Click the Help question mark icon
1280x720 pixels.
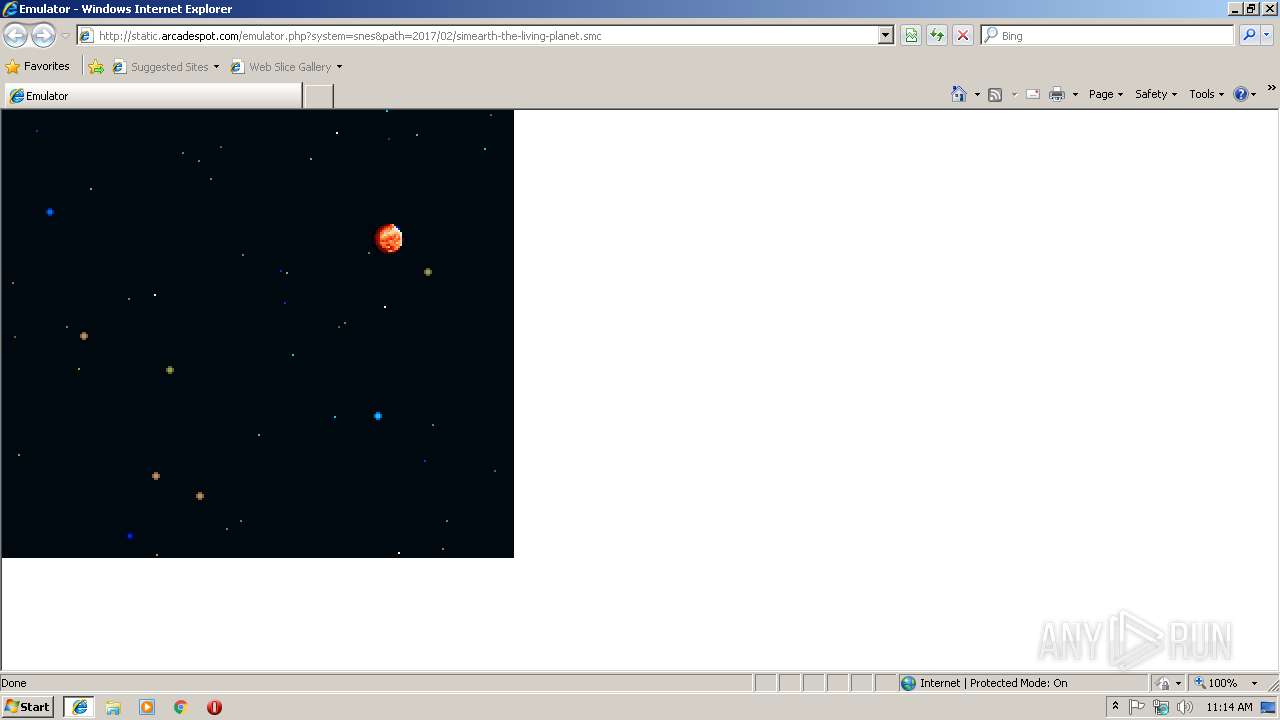(1241, 94)
